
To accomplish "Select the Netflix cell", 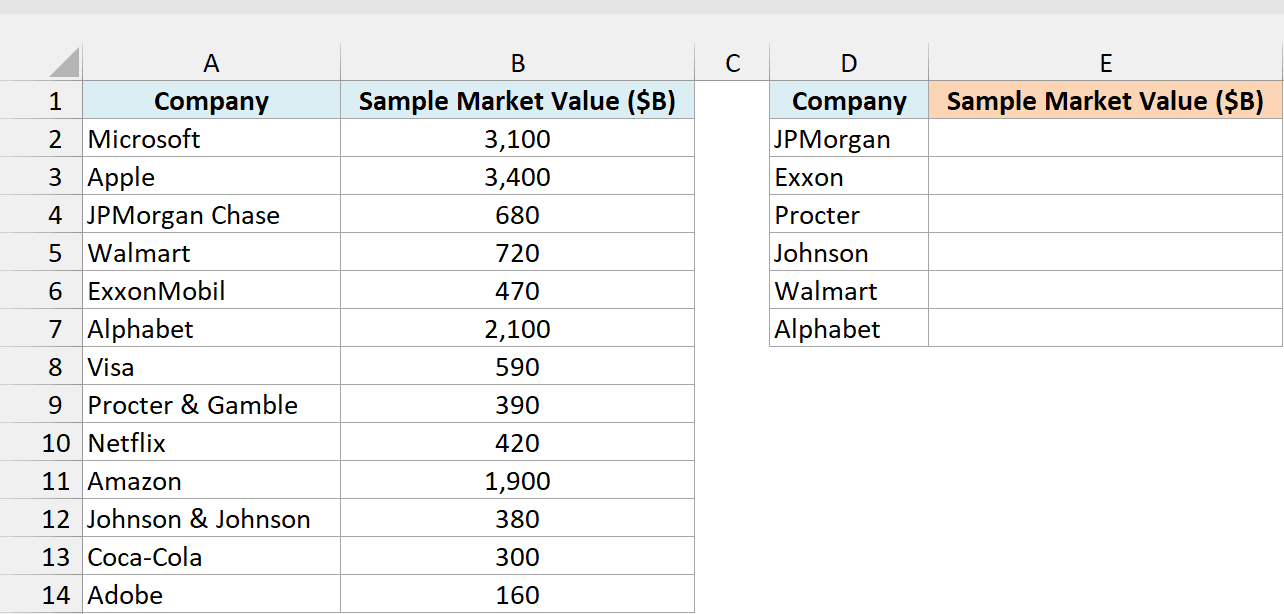I will (x=211, y=443).
